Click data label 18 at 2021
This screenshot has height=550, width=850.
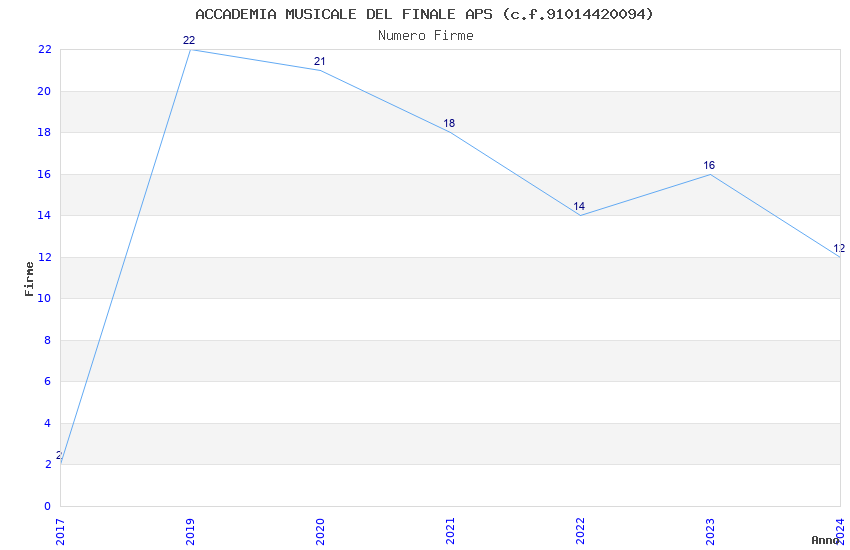click(x=449, y=123)
